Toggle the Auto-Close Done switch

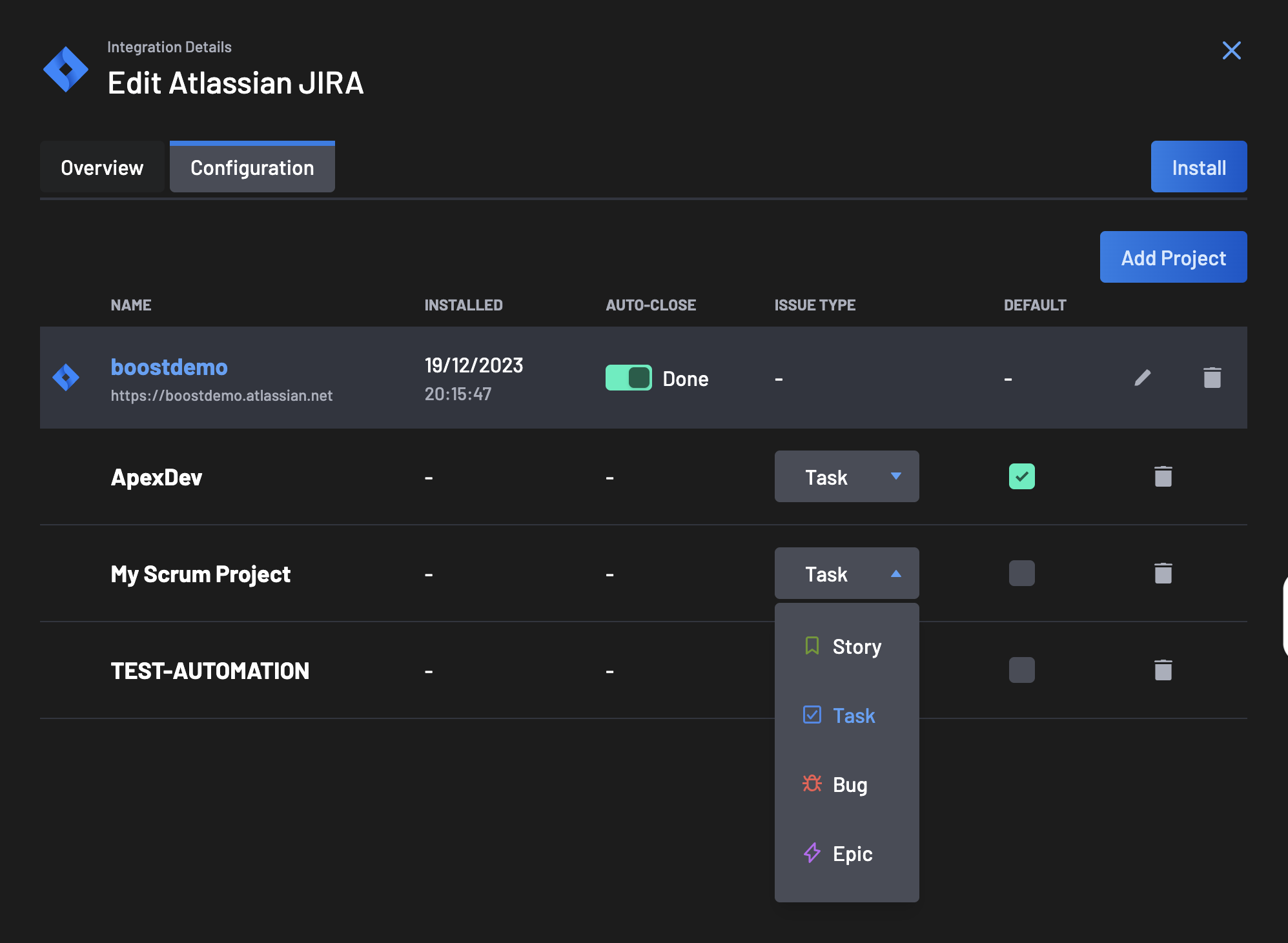point(628,378)
